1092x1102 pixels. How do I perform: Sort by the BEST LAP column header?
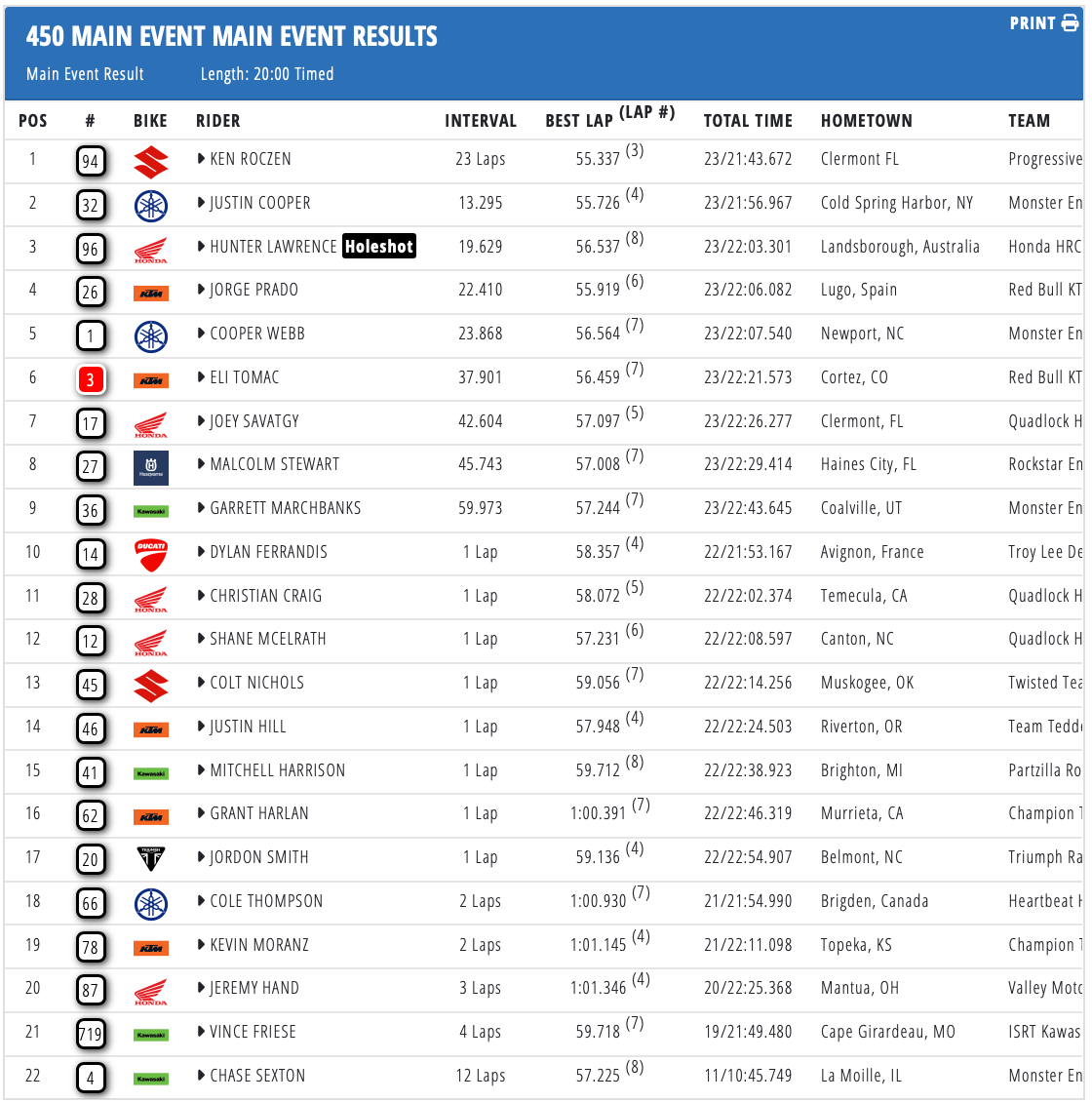tap(578, 121)
